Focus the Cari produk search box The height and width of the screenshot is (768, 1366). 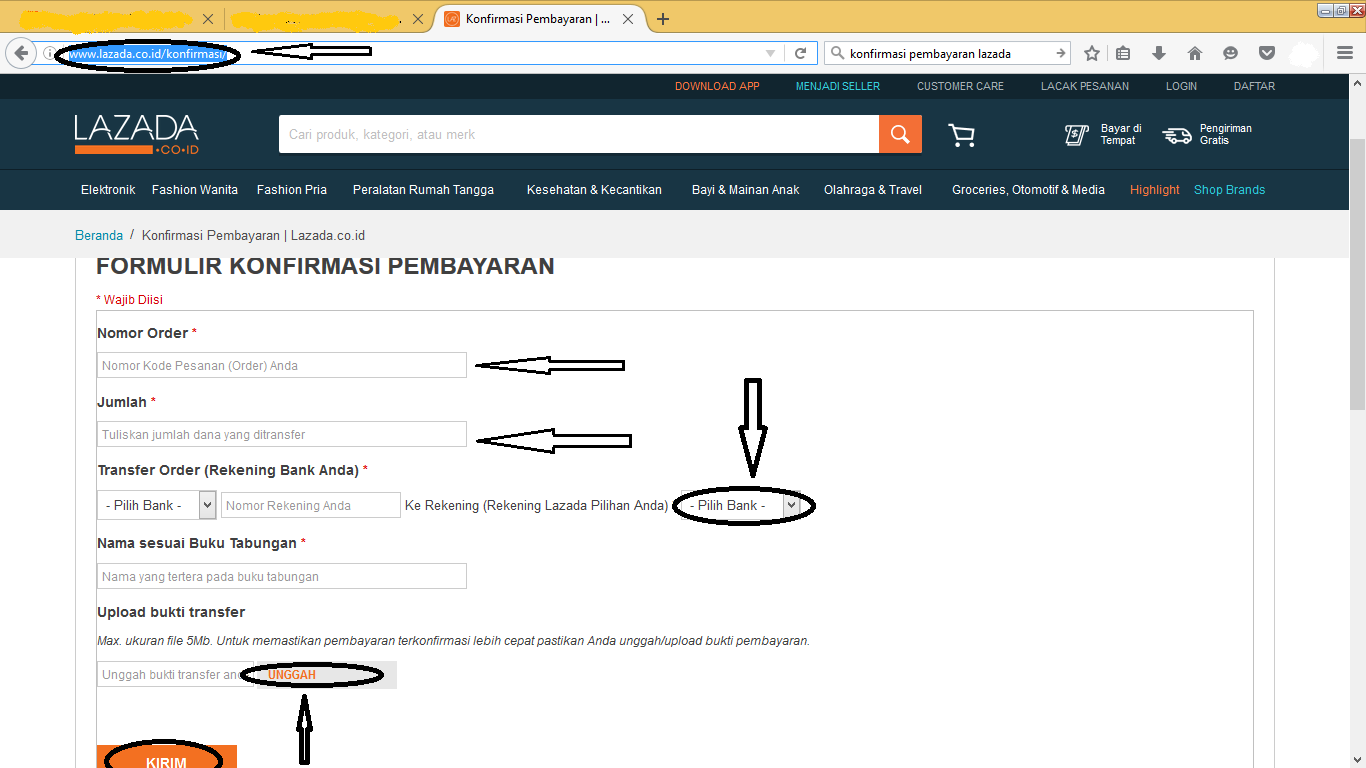(579, 134)
